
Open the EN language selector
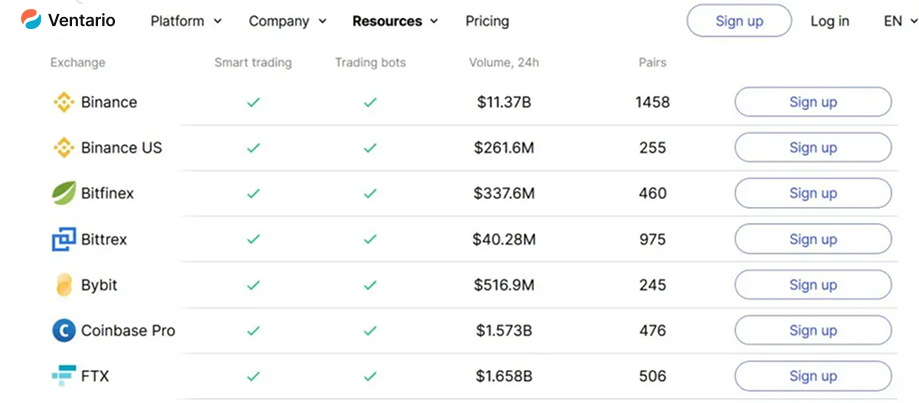[x=900, y=21]
